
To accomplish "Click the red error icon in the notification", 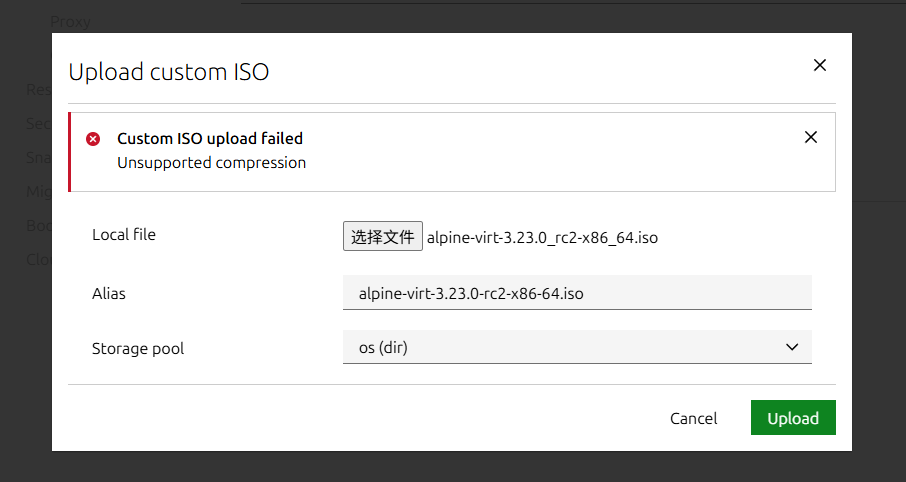I will tap(93, 139).
